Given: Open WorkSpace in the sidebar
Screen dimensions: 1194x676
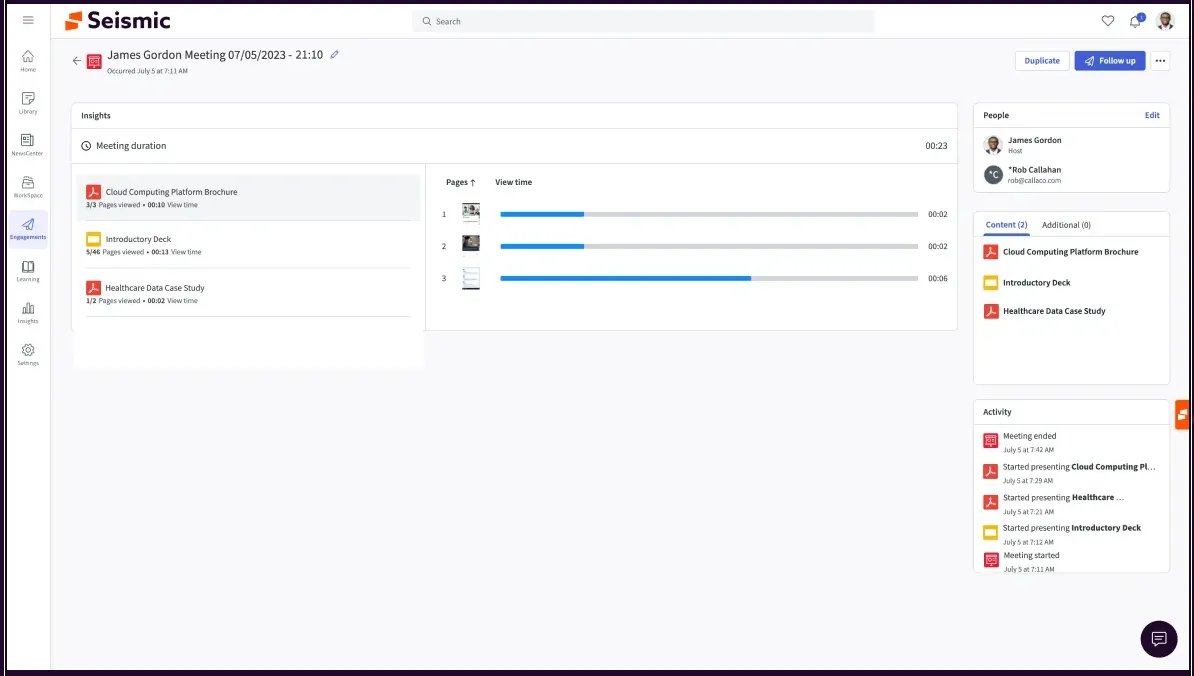Looking at the screenshot, I should (28, 187).
